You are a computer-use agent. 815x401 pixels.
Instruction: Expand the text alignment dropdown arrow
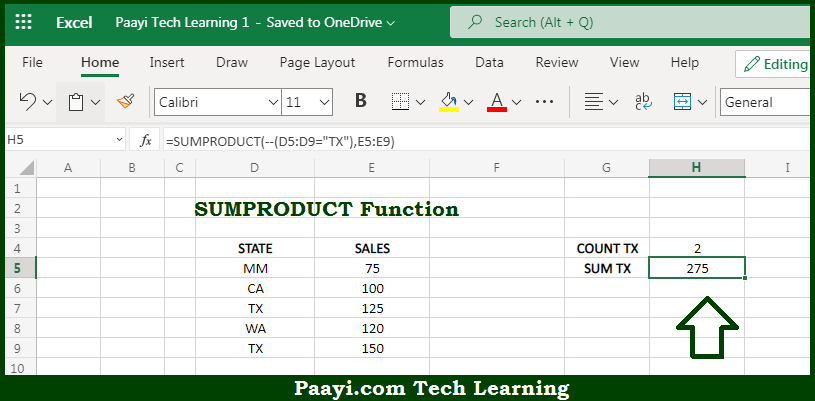point(613,102)
